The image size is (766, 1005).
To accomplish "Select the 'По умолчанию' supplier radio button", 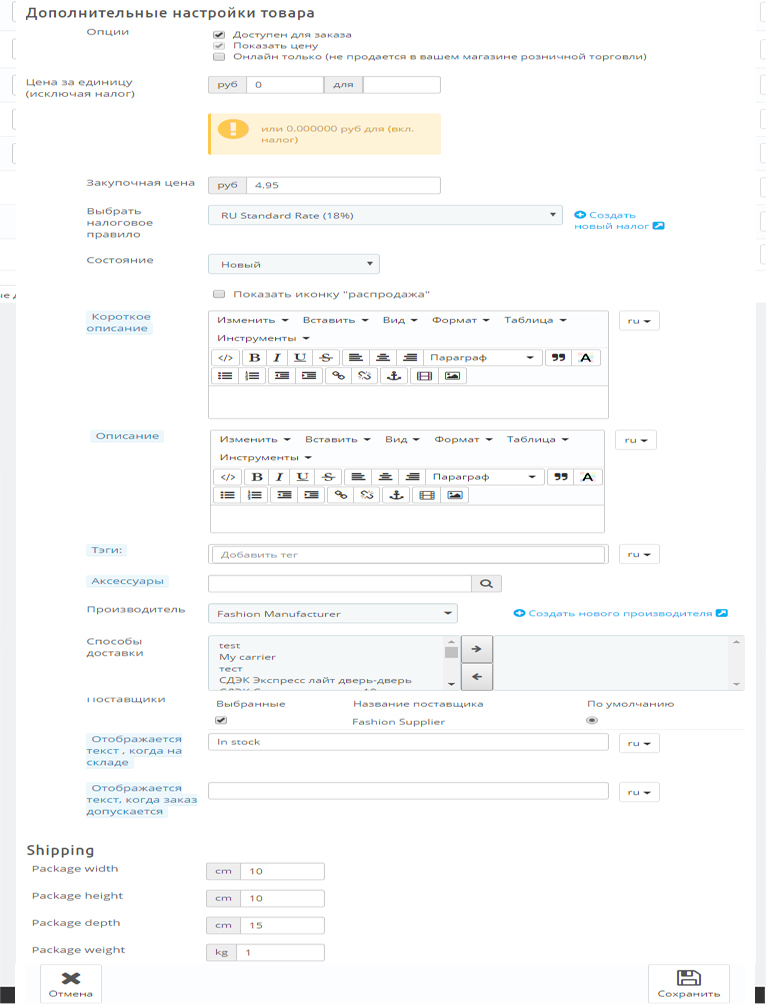I will click(592, 720).
